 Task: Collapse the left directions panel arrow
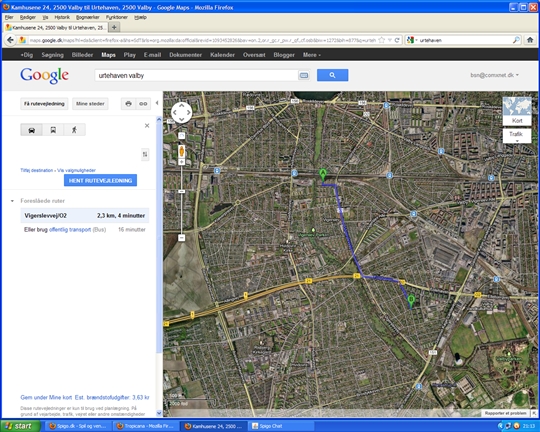coord(157,103)
